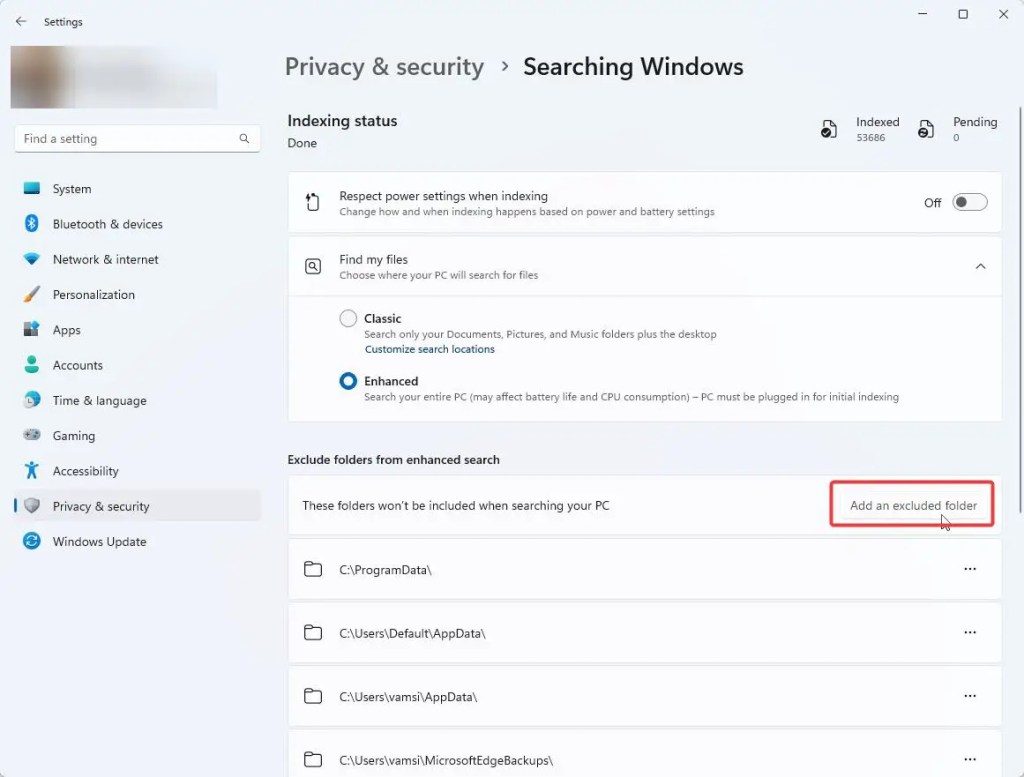Click into the Find a setting box
1024x777 pixels.
pos(137,138)
